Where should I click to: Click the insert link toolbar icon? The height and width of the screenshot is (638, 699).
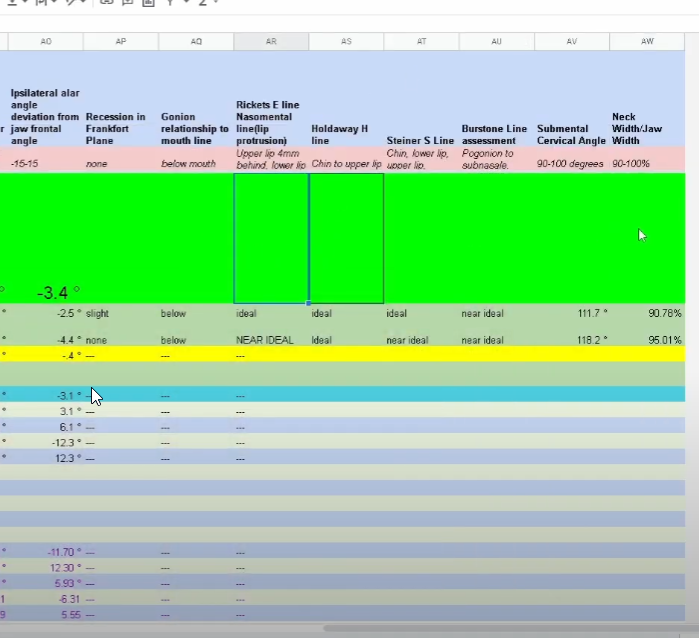click(x=105, y=2)
